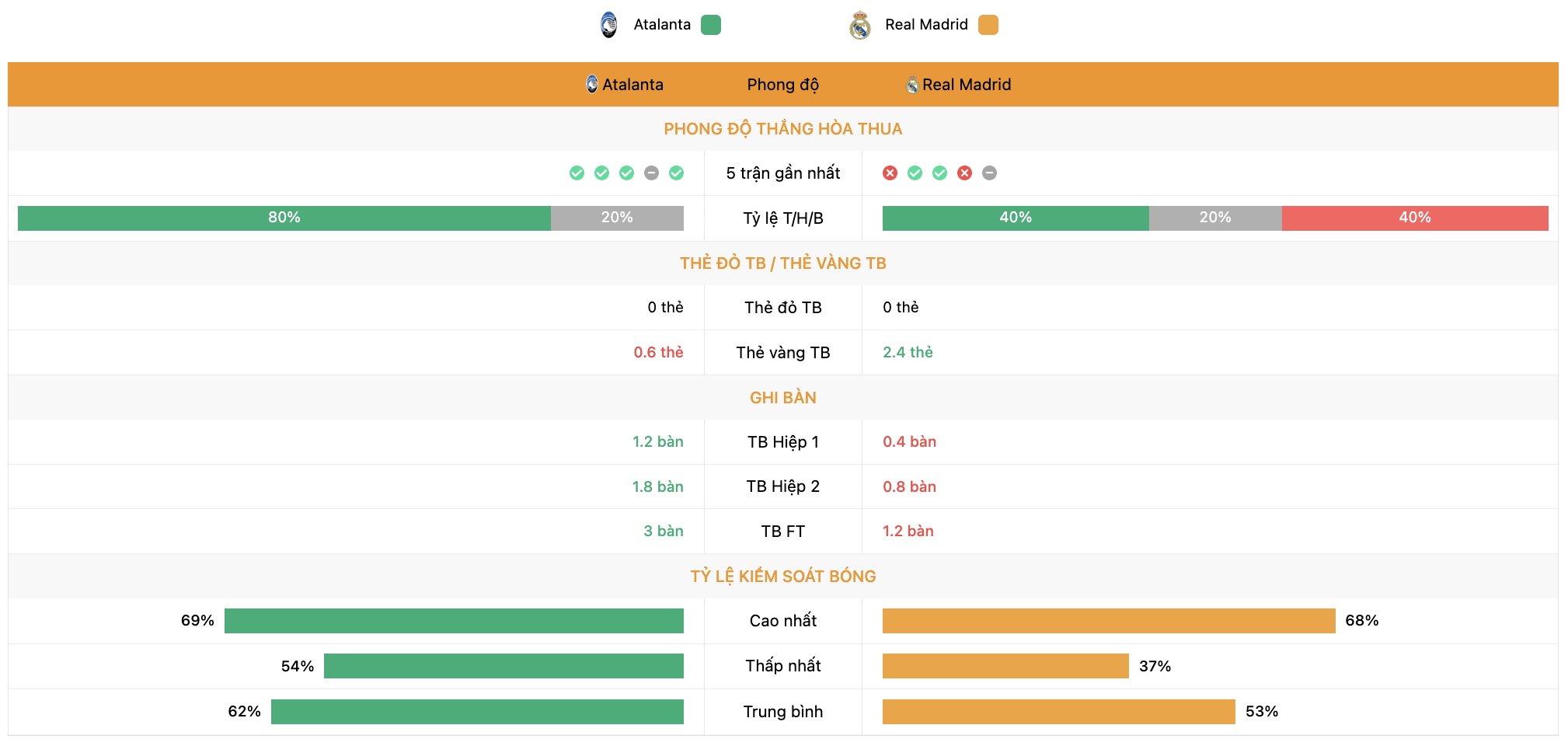The image size is (1568, 746).
Task: Click Atalanta's 0.6 thẻ yellow card value
Action: pyautogui.click(x=658, y=353)
